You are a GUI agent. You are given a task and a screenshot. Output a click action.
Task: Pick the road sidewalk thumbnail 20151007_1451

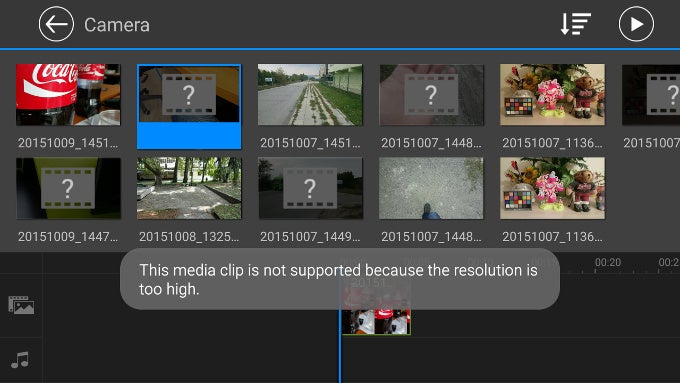pyautogui.click(x=310, y=95)
